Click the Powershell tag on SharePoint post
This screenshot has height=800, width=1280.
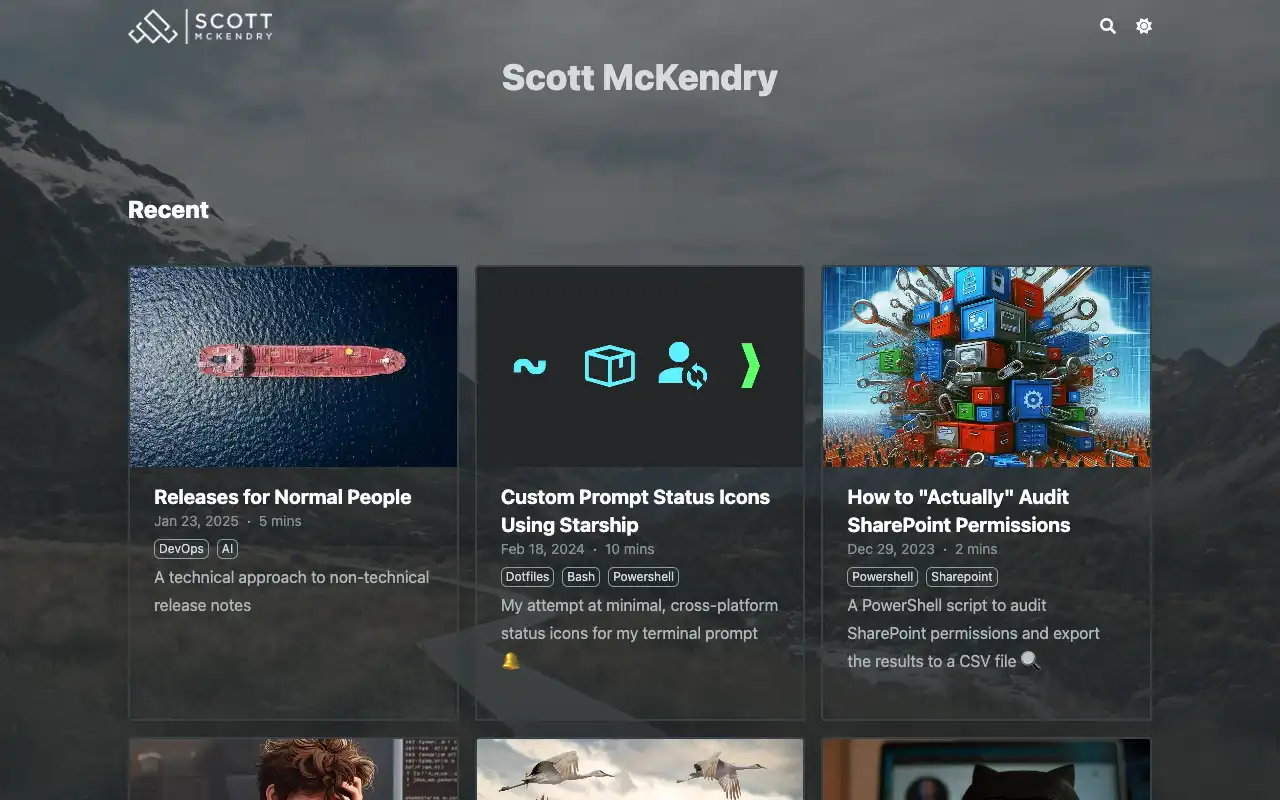[x=883, y=577]
